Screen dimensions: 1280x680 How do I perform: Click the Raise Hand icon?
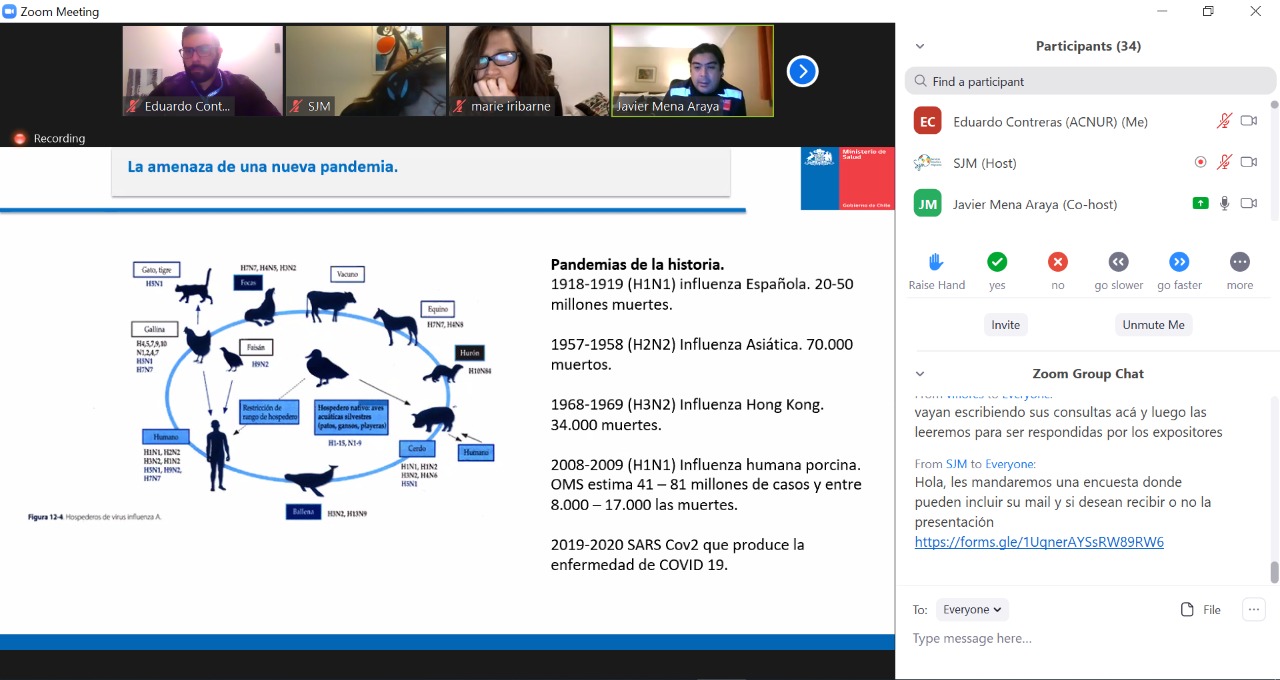936,262
